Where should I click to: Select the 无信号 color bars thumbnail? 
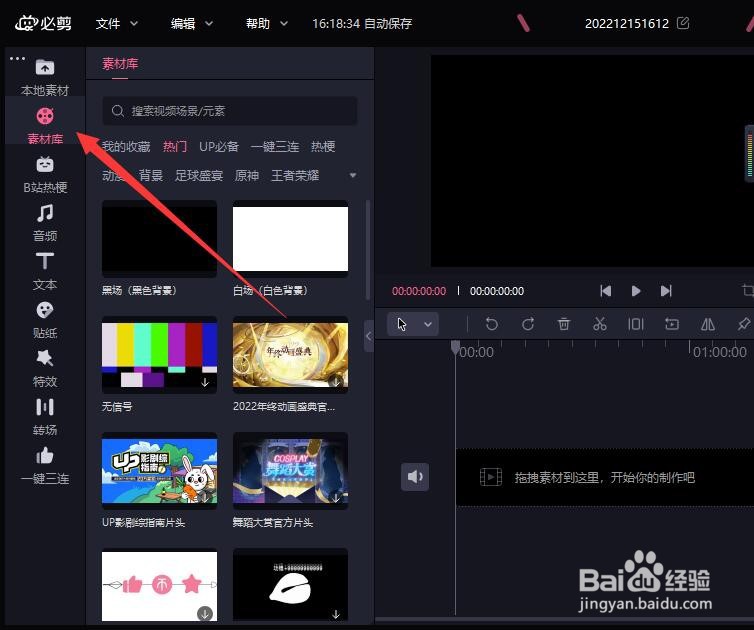[159, 355]
